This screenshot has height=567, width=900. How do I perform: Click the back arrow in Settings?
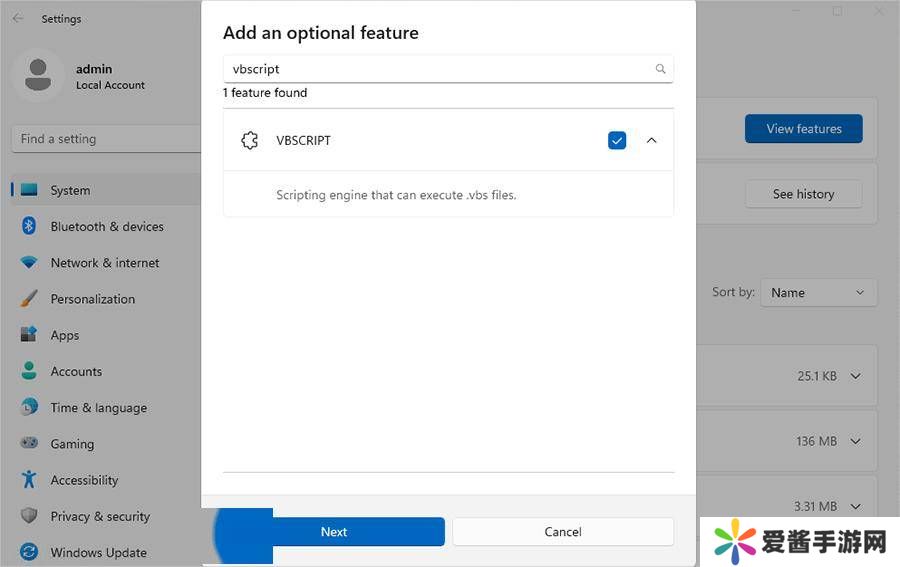click(x=18, y=19)
